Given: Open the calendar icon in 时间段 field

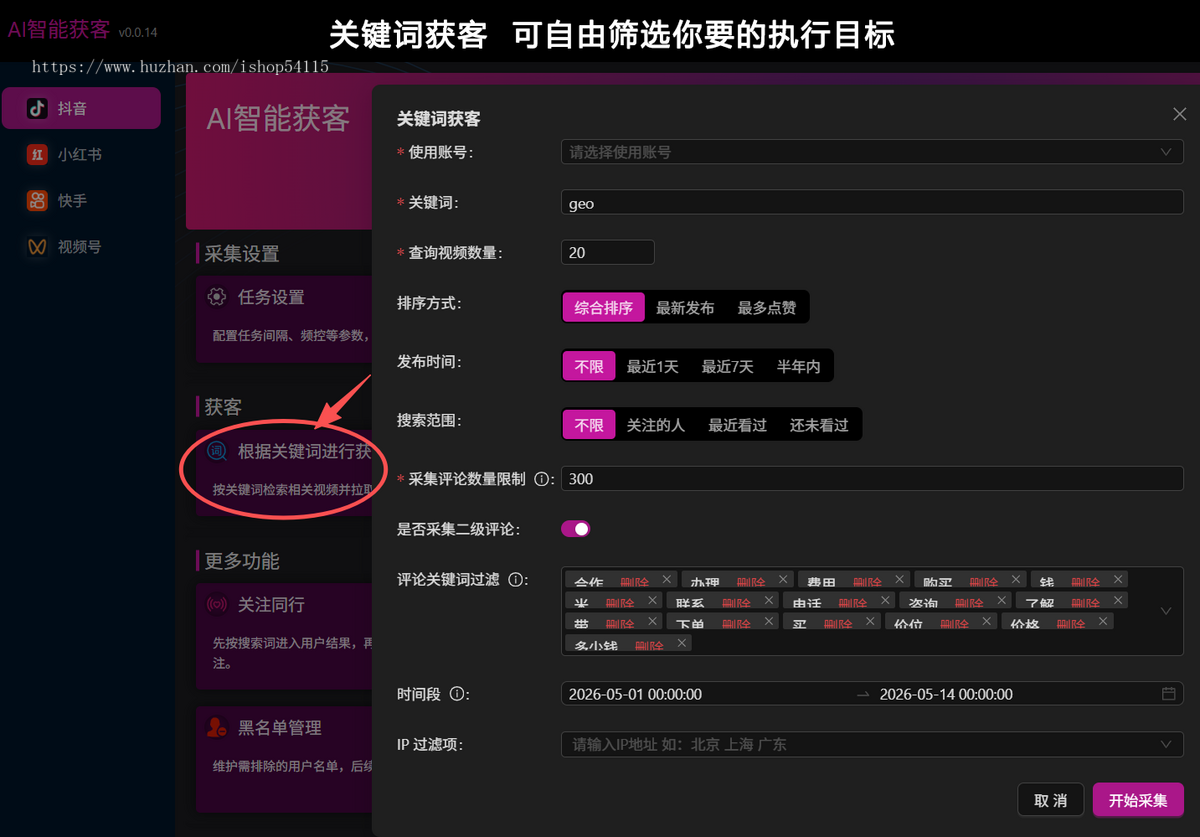Looking at the screenshot, I should 1168,694.
